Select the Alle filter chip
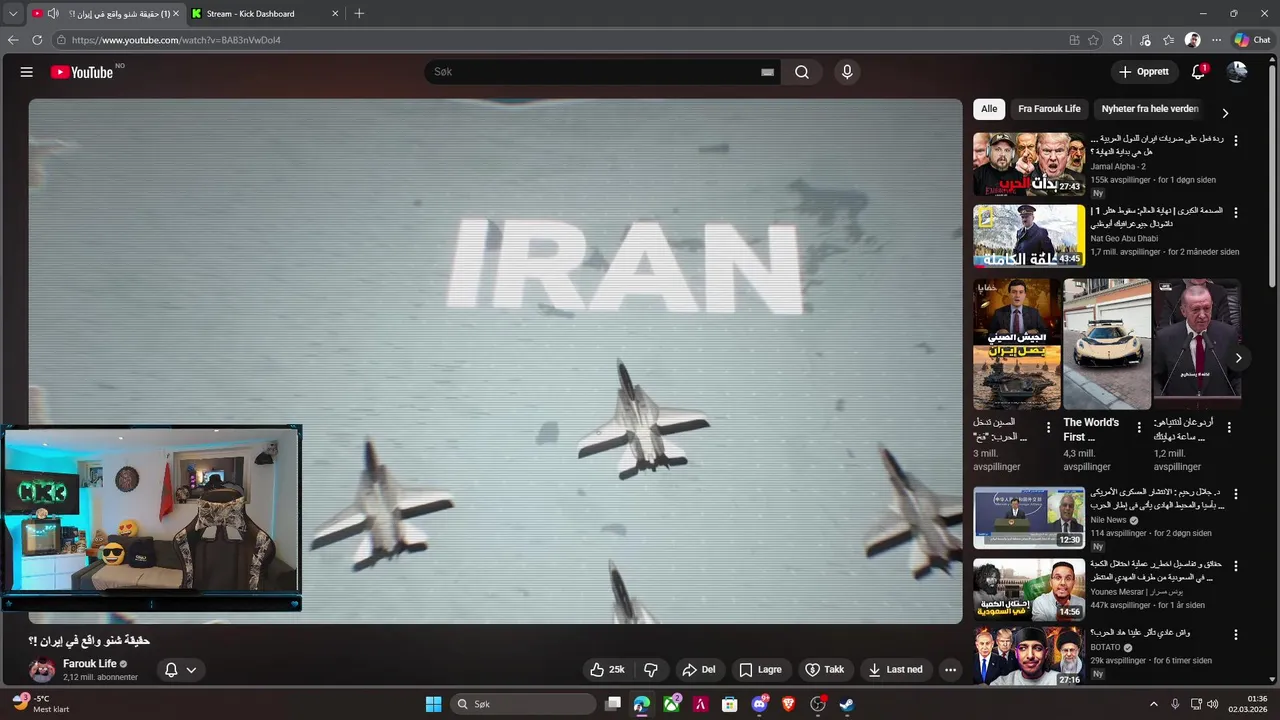 (x=989, y=109)
